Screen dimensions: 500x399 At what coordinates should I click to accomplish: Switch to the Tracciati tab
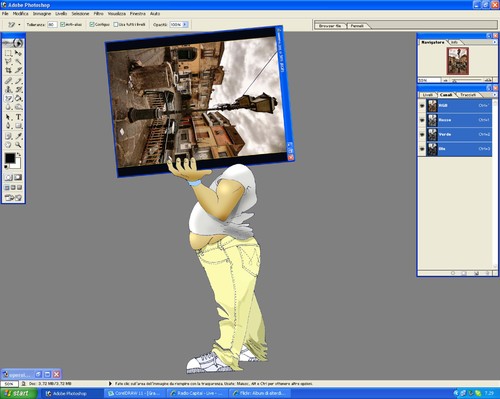click(x=468, y=95)
